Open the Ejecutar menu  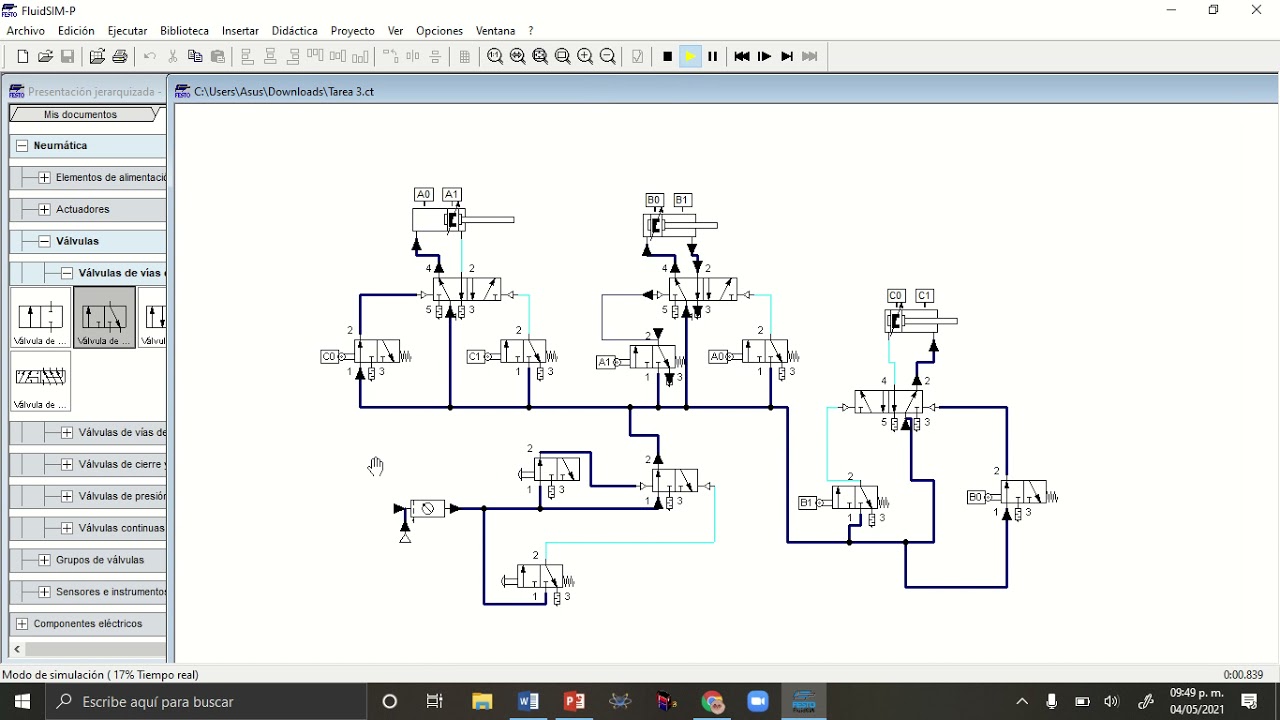(x=127, y=31)
